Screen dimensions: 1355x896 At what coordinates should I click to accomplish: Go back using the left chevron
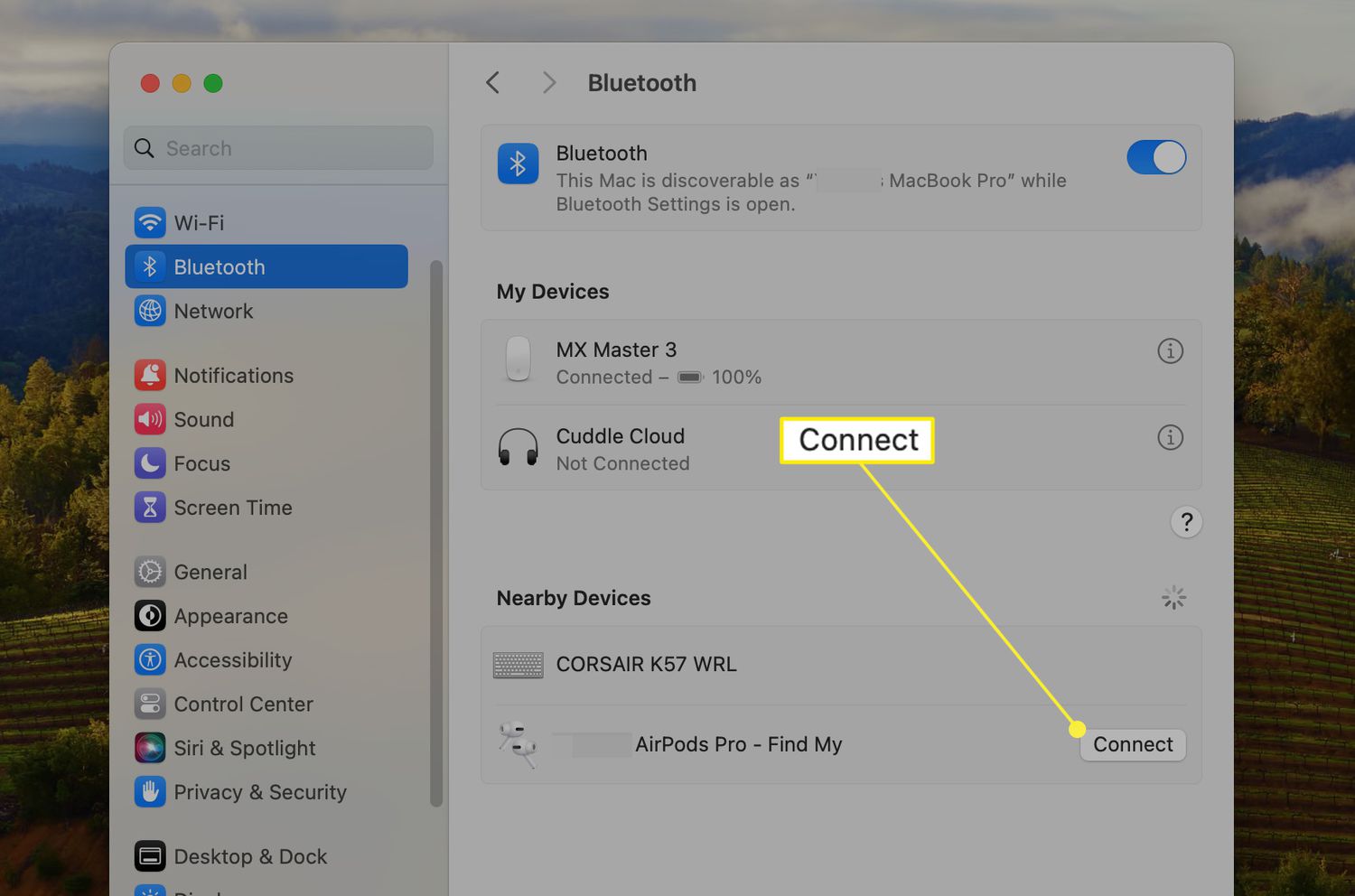(x=492, y=83)
